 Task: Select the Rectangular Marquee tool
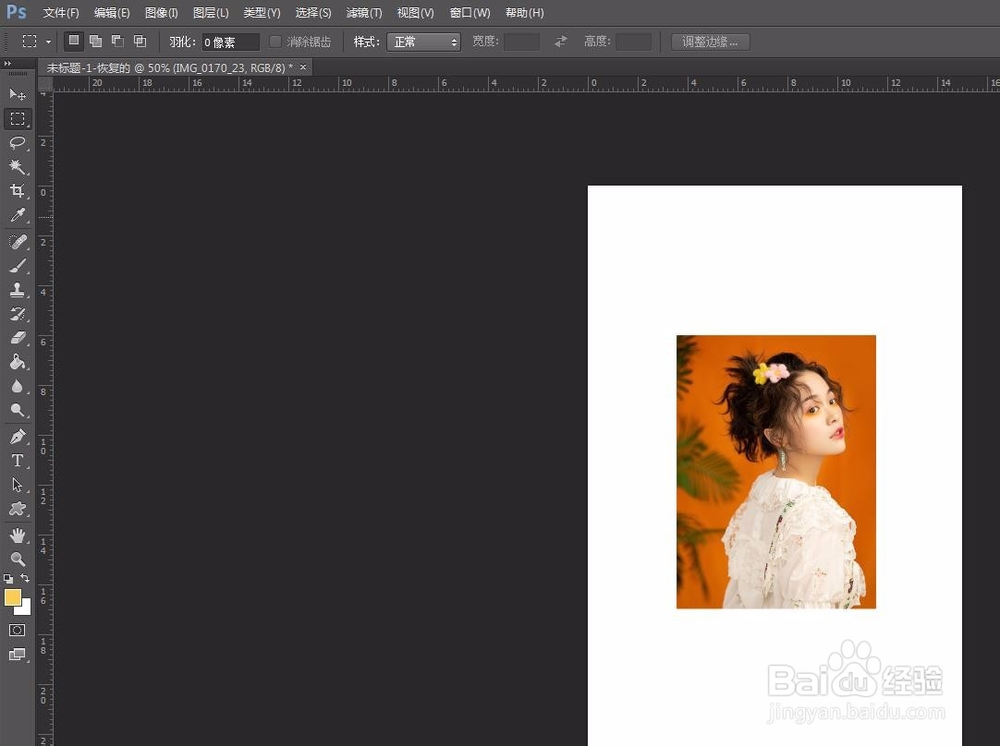pos(17,119)
